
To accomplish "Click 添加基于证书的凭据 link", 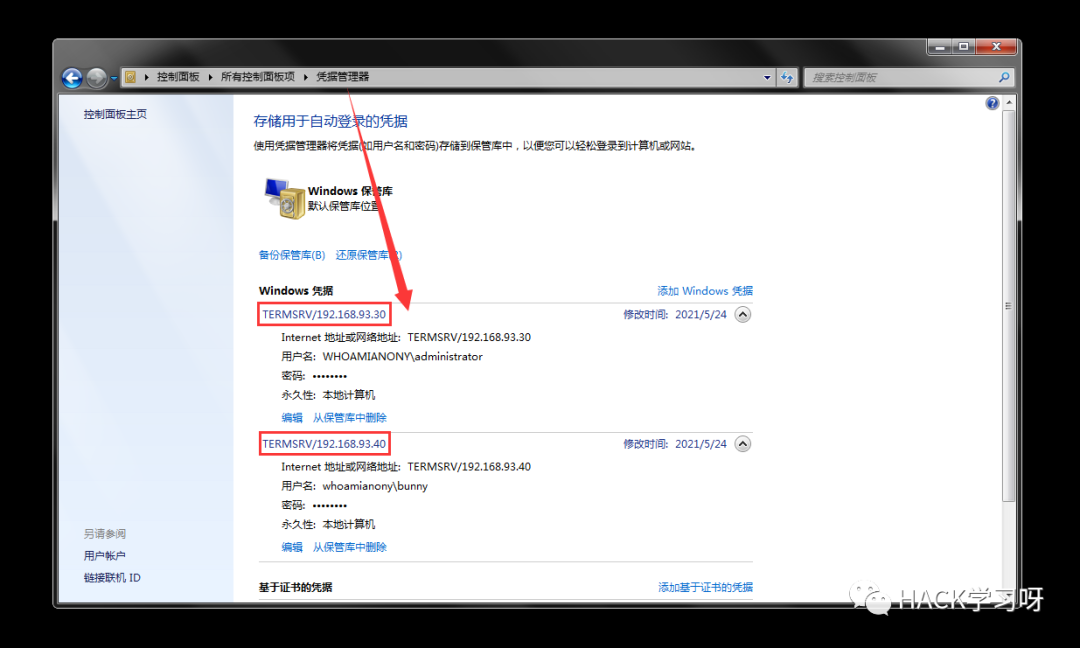I will click(x=705, y=587).
